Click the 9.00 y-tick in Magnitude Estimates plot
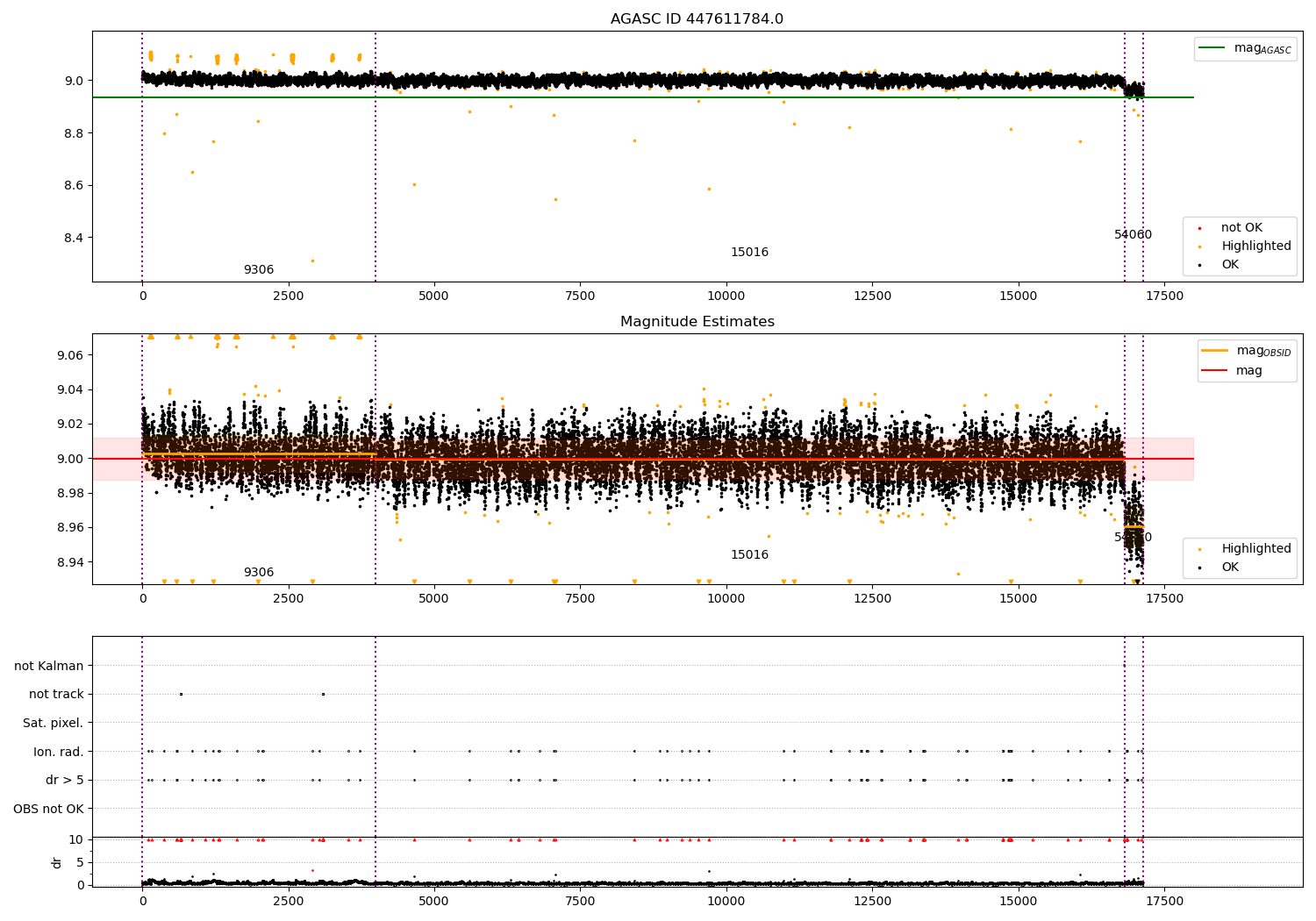The width and height of the screenshot is (1316, 921). [69, 459]
